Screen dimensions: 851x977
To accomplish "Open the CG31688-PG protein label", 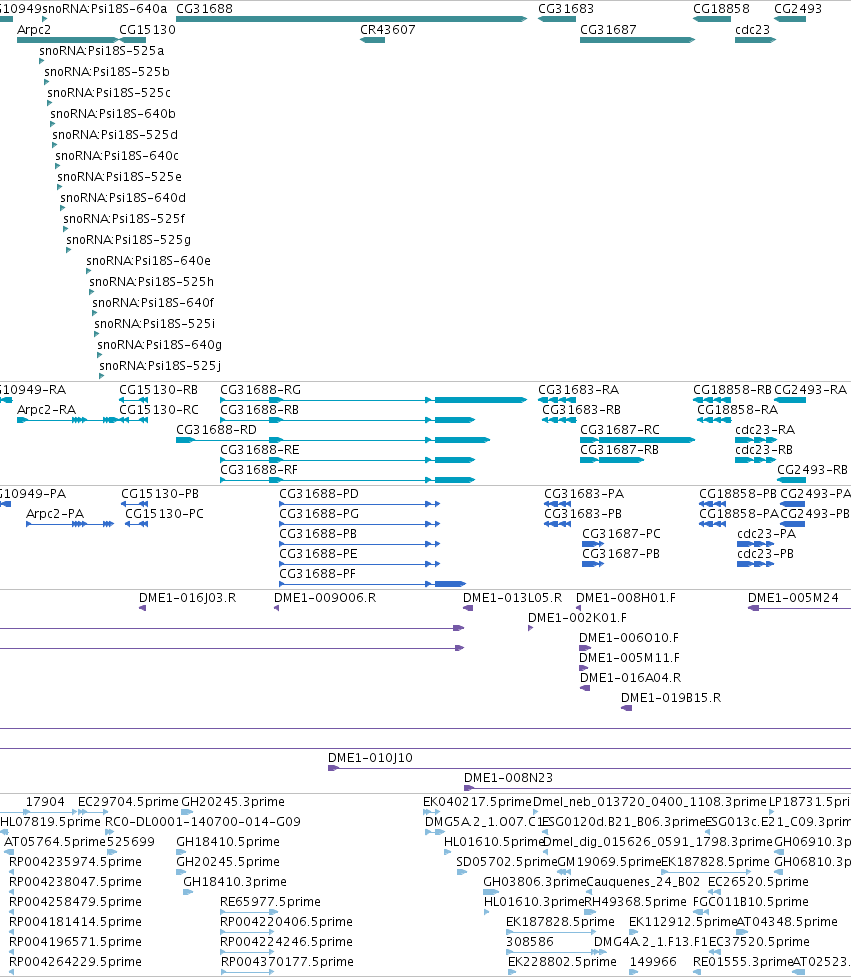I will [x=319, y=513].
